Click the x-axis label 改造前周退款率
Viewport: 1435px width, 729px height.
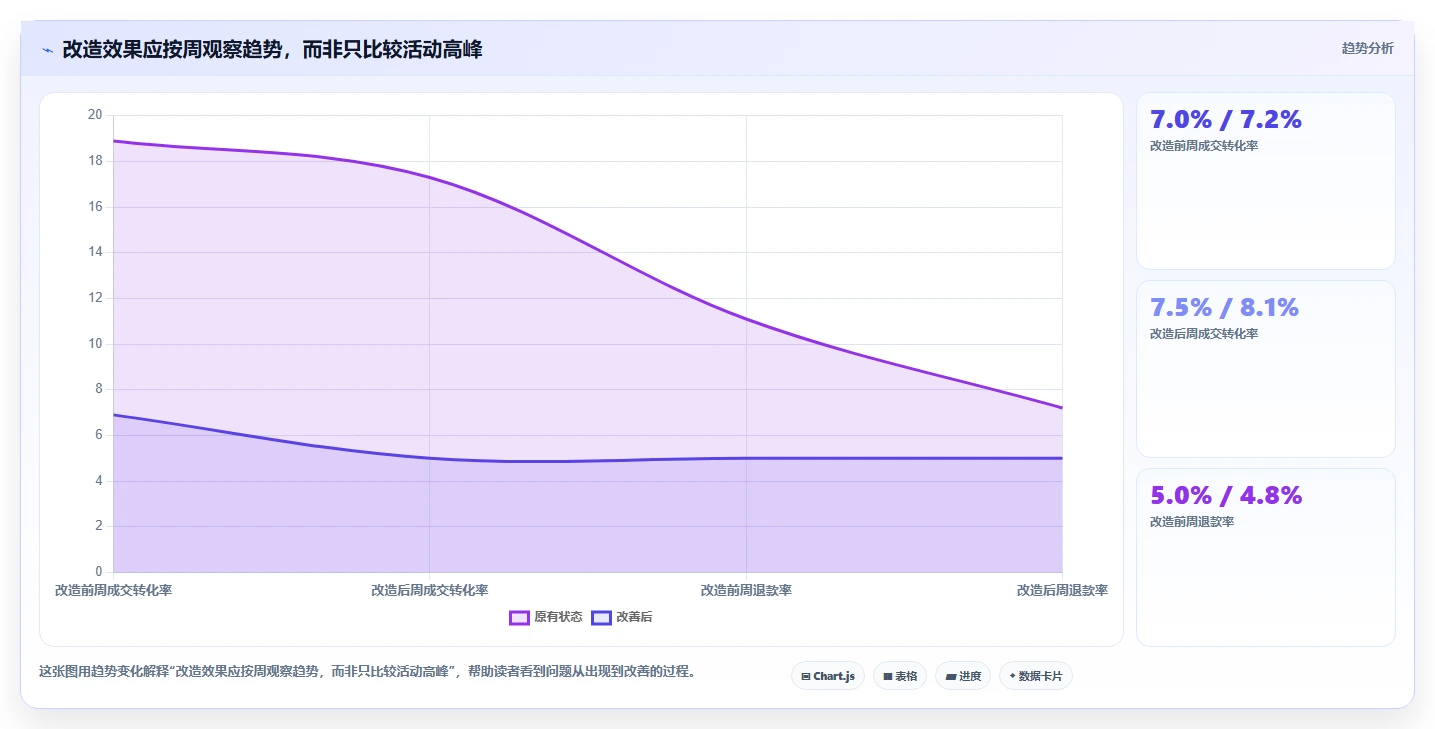(x=746, y=590)
